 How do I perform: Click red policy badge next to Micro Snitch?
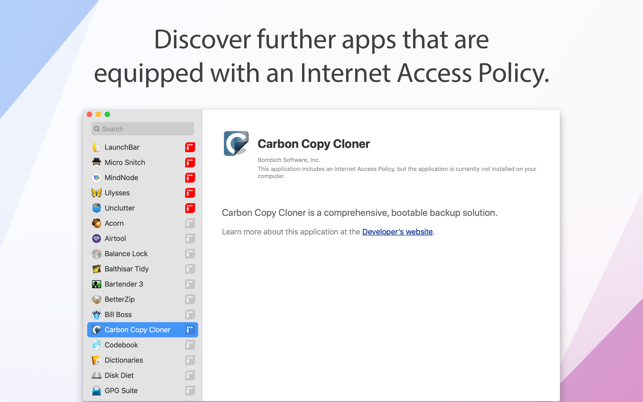(190, 162)
